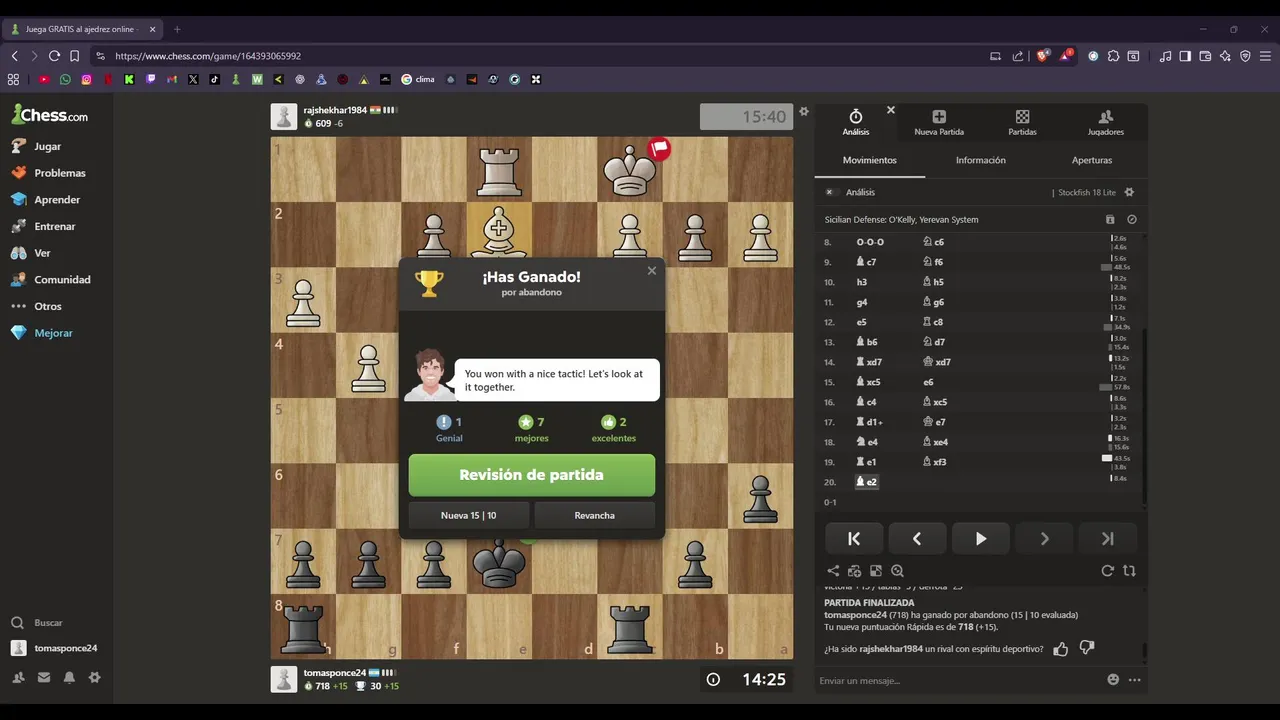1280x720 pixels.
Task: Open the Otros menu
Action: (37, 306)
